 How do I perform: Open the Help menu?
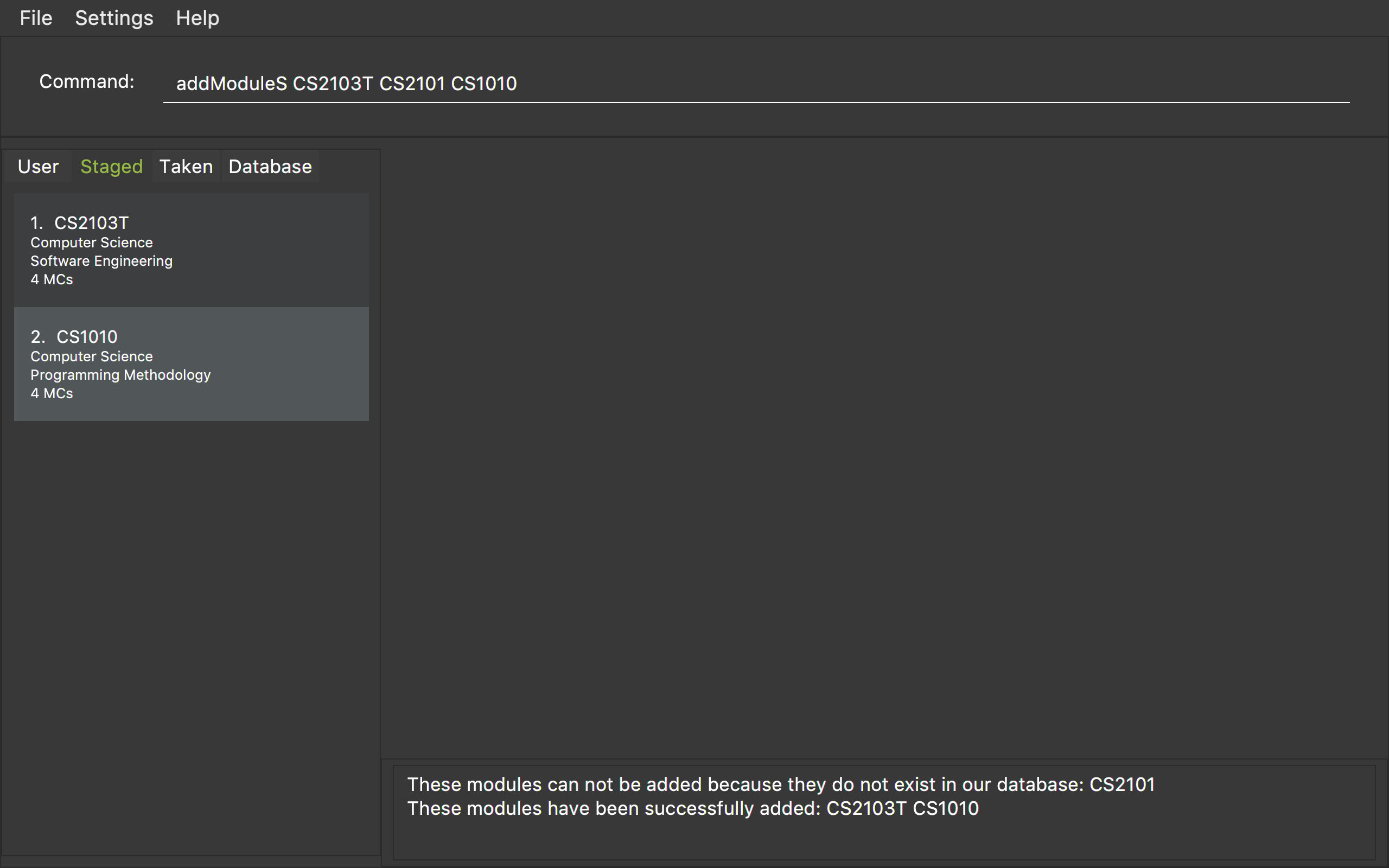pyautogui.click(x=197, y=18)
